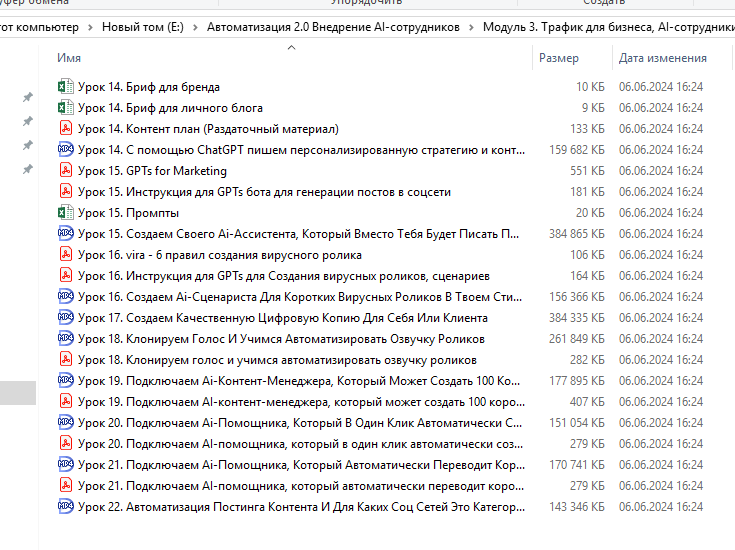
Task: Click Excel icon of Урок 14. Бриф для бренда
Action: coord(66,87)
